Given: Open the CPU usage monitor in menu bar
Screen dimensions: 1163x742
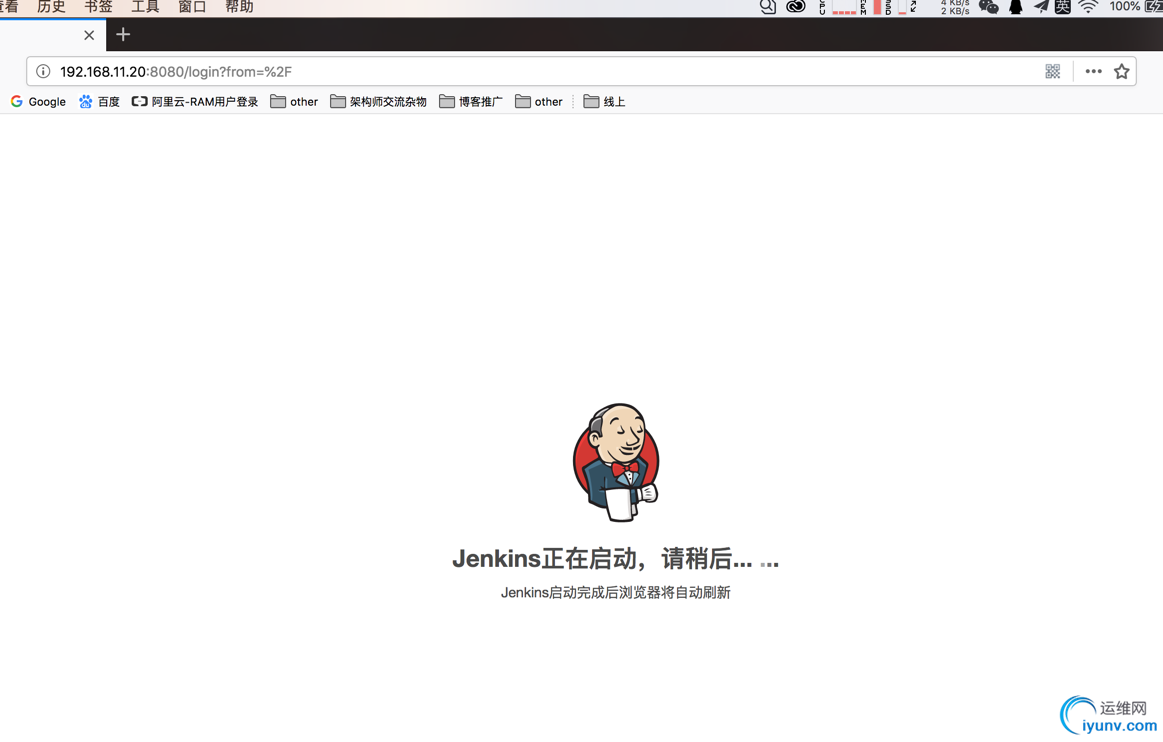Looking at the screenshot, I should pyautogui.click(x=838, y=7).
